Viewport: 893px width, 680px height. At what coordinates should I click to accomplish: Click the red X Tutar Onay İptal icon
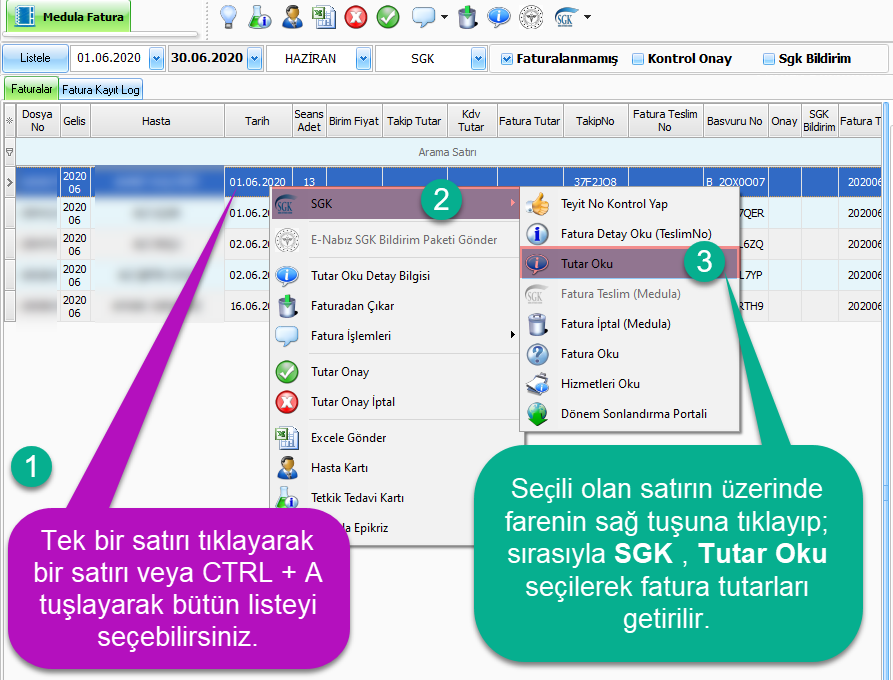click(287, 402)
